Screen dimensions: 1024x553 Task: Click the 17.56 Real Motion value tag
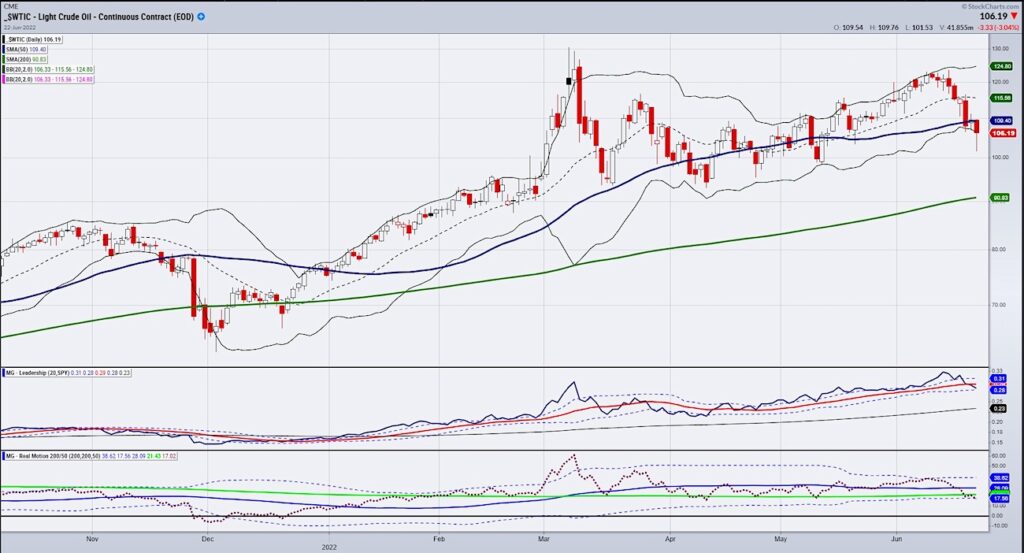(1000, 498)
